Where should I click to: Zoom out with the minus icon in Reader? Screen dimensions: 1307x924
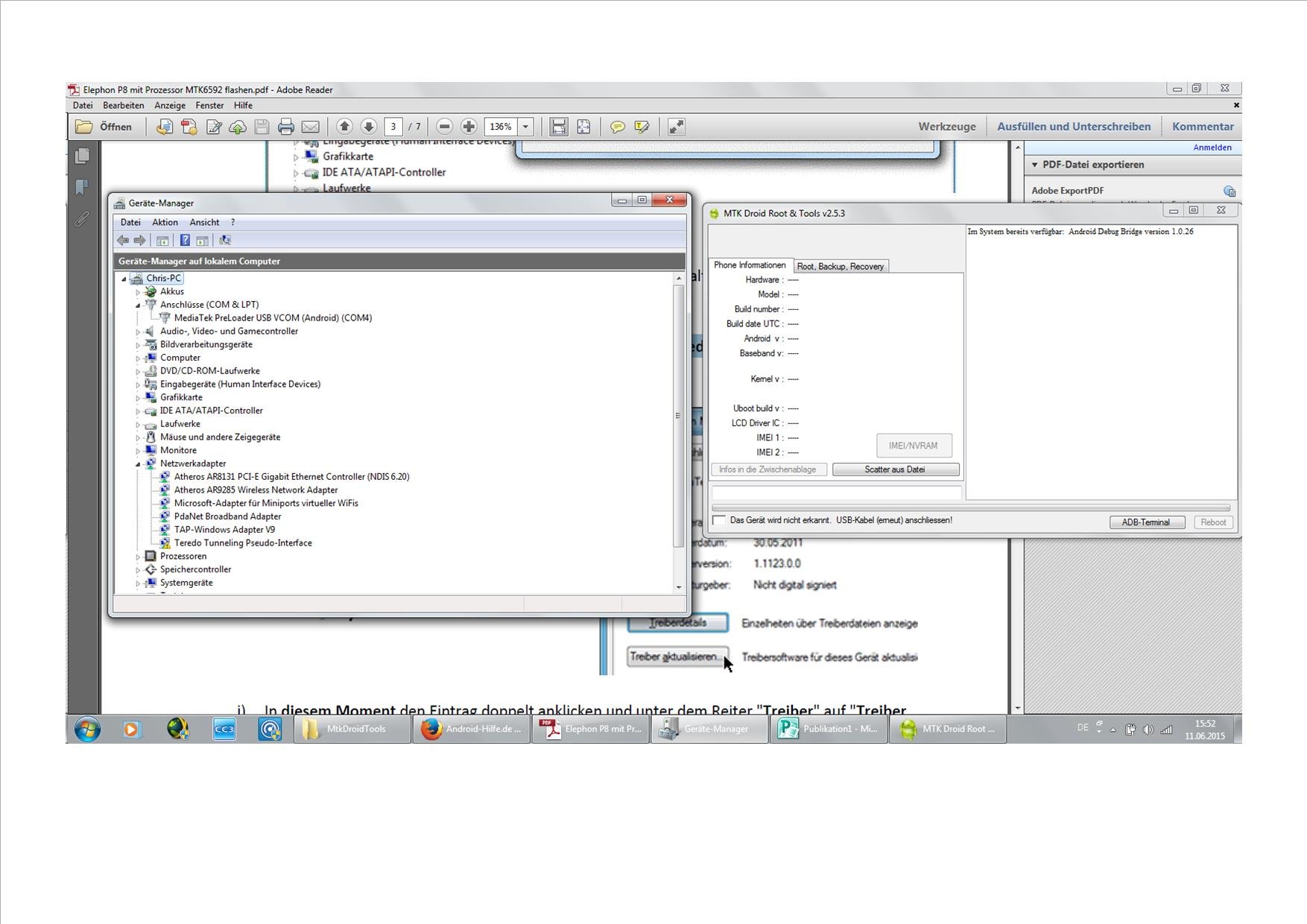(x=445, y=127)
